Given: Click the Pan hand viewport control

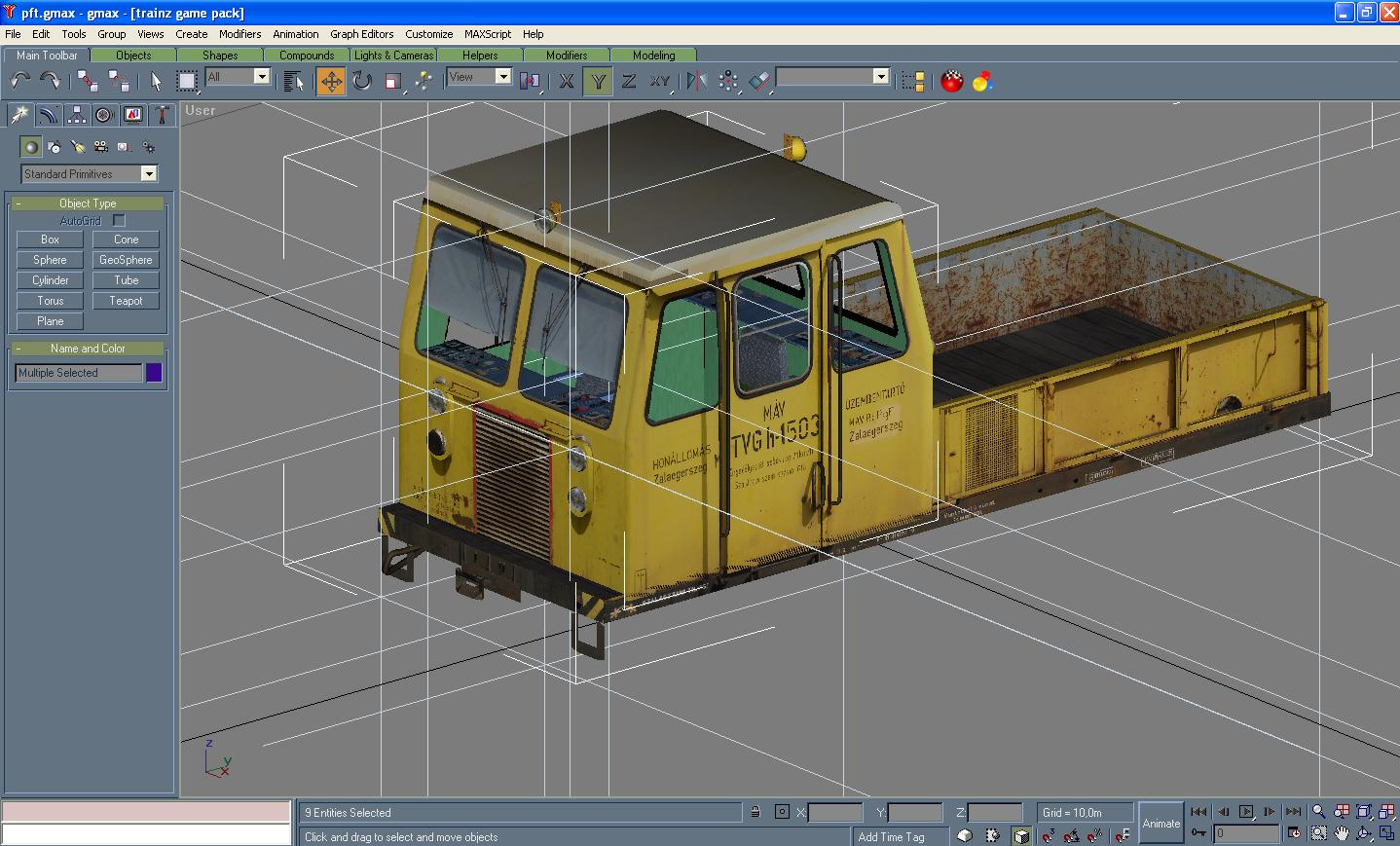Looking at the screenshot, I should (1342, 833).
